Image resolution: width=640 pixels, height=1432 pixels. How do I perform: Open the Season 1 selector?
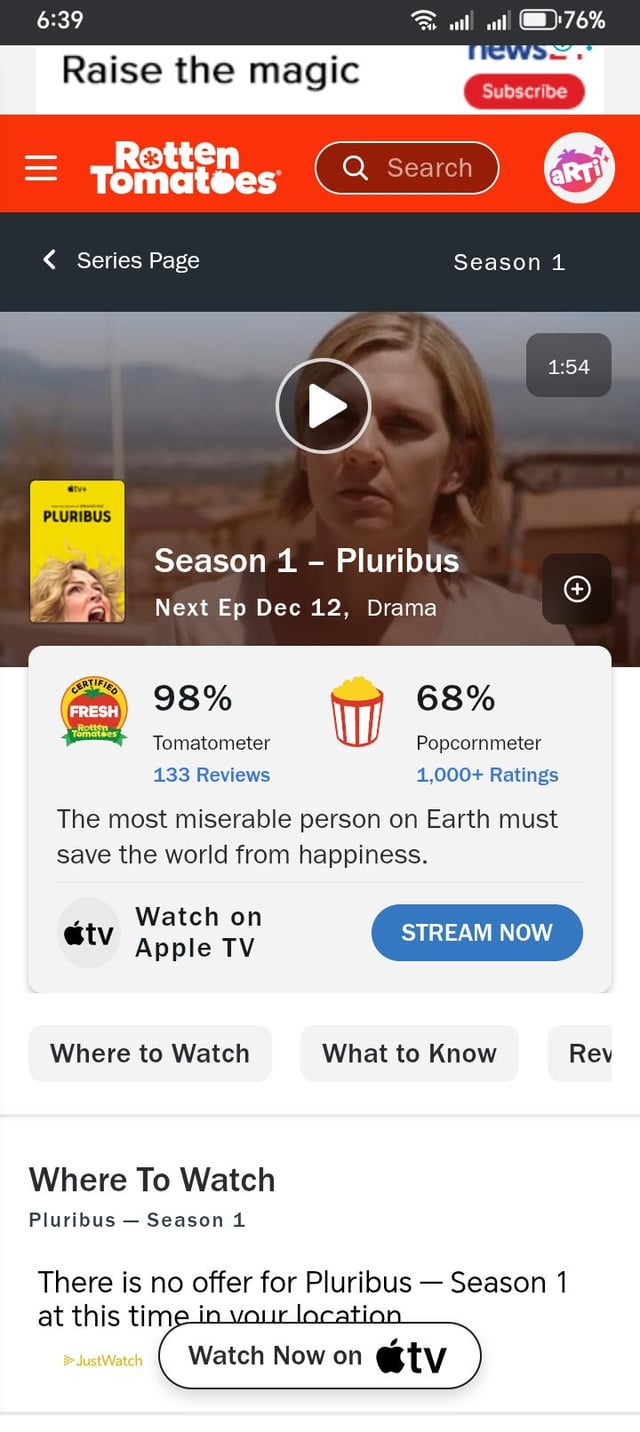tap(509, 262)
